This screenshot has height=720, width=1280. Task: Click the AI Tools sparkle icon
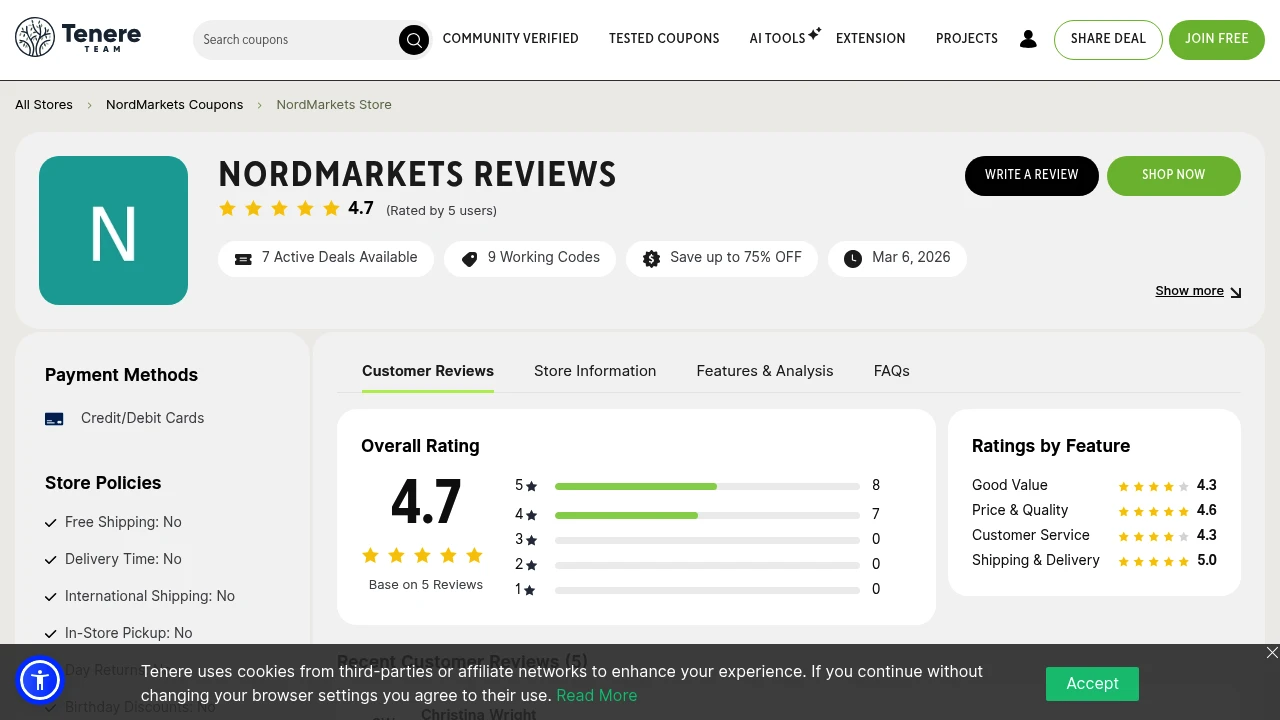click(x=815, y=33)
